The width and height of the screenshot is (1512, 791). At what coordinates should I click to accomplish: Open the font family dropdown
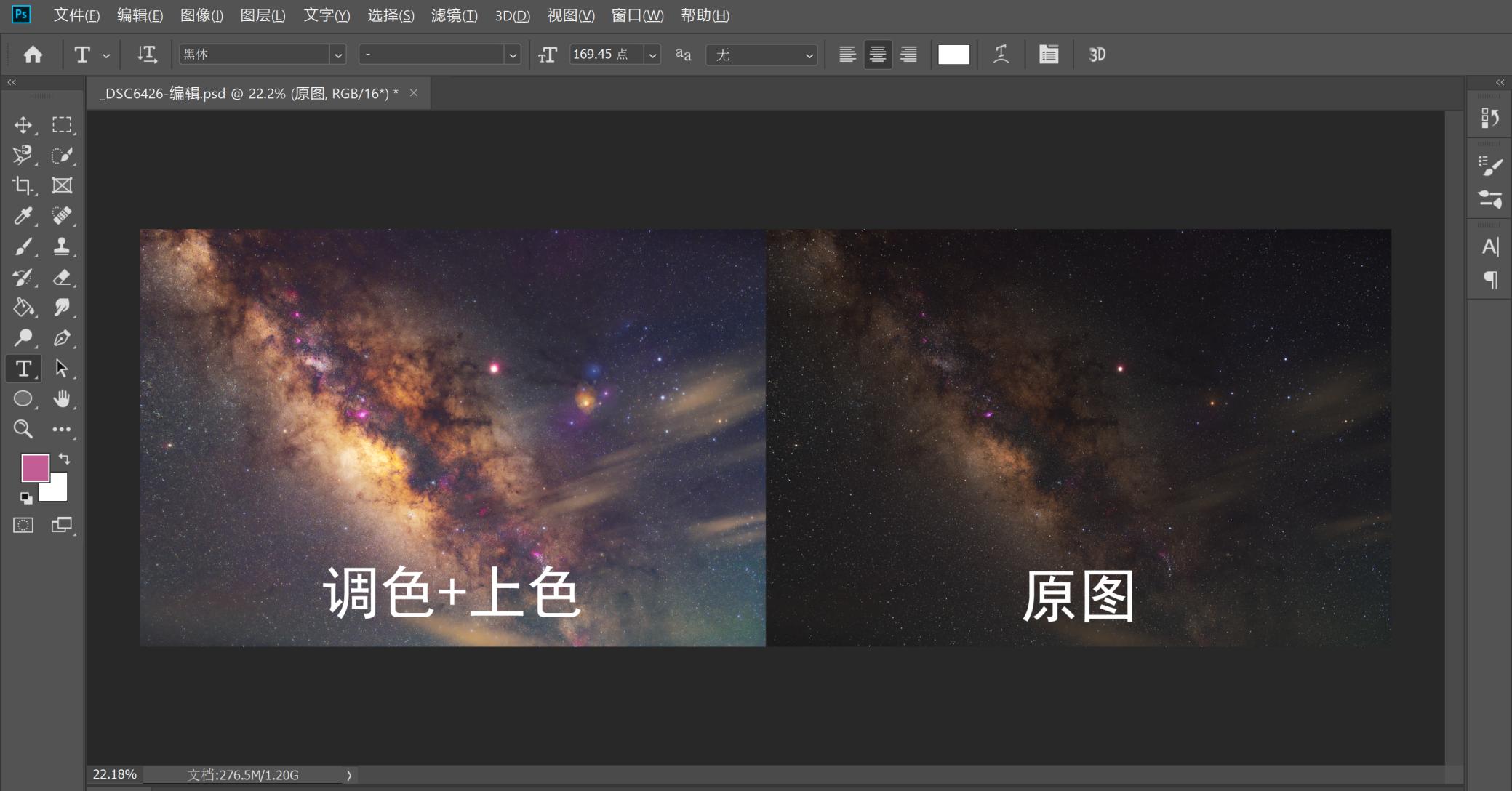click(x=339, y=54)
